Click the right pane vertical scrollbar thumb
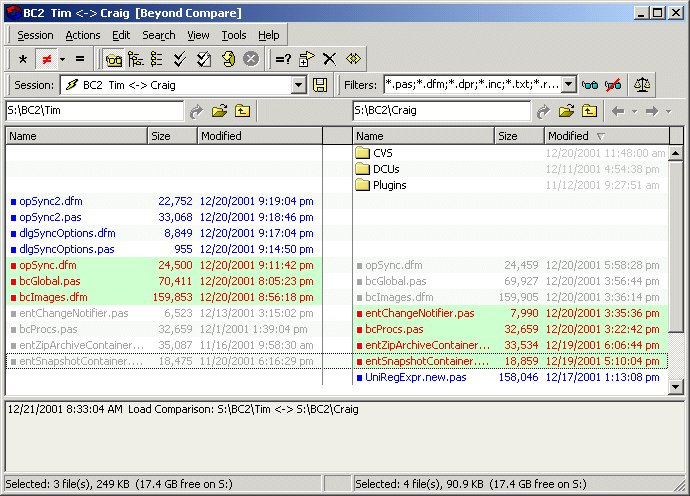The image size is (690, 496). (675, 246)
